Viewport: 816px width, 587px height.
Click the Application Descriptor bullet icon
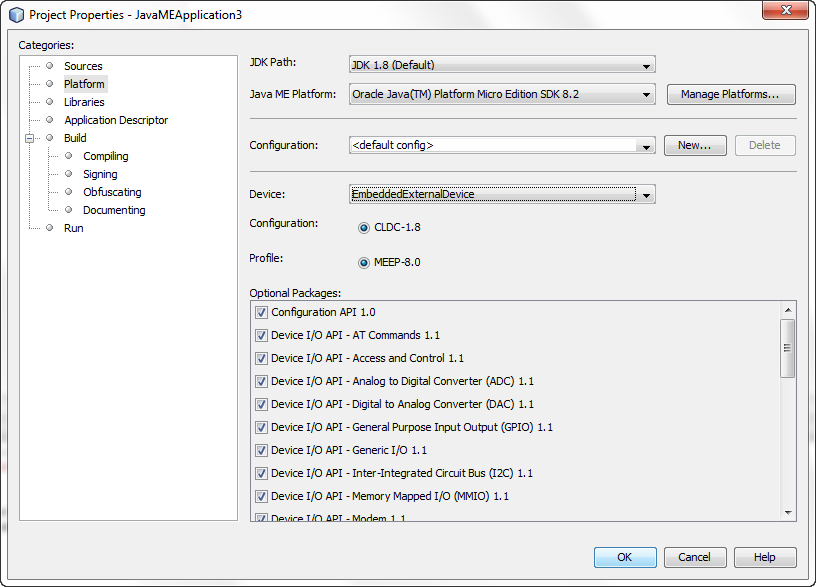[49, 120]
